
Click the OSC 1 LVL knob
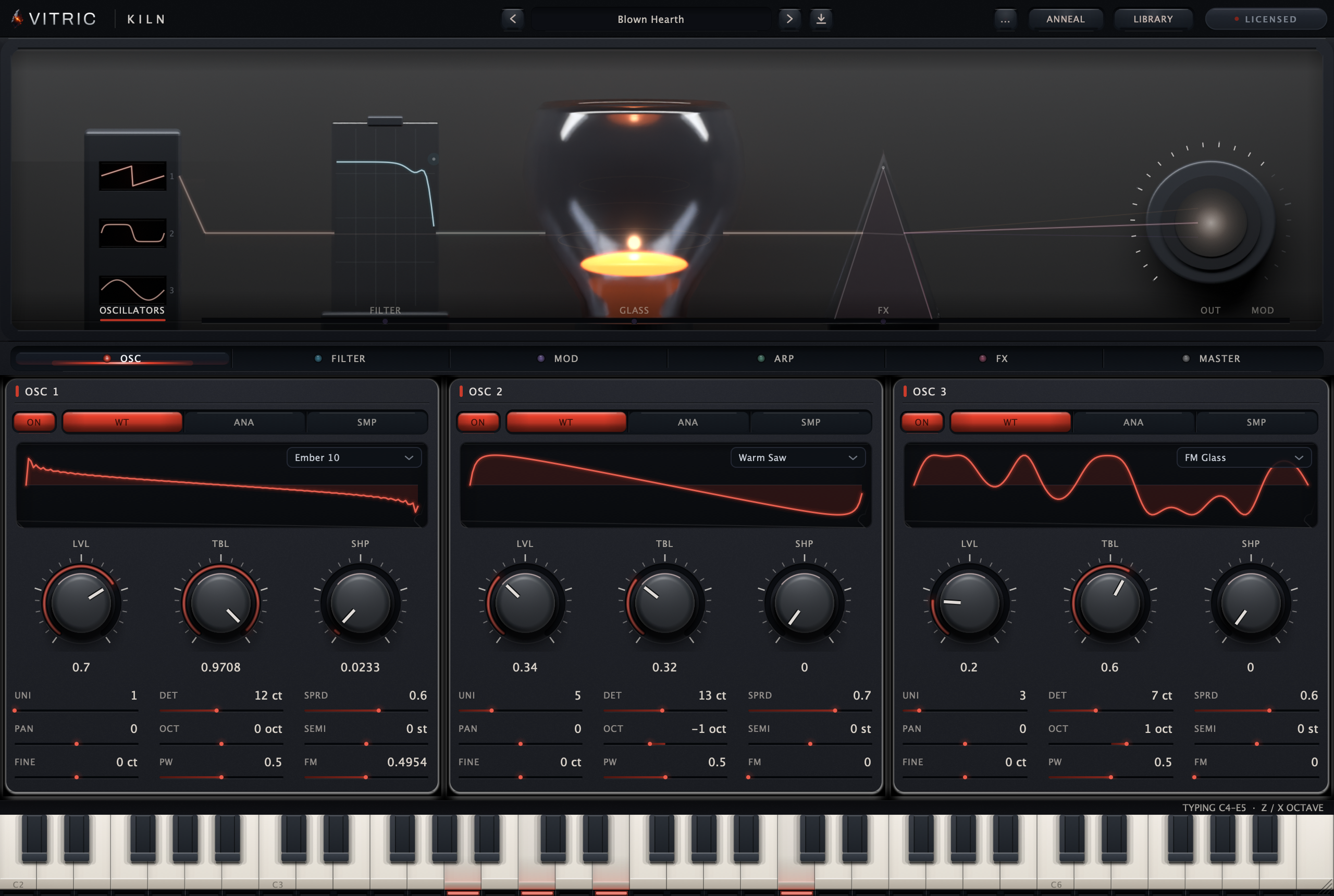pyautogui.click(x=81, y=602)
